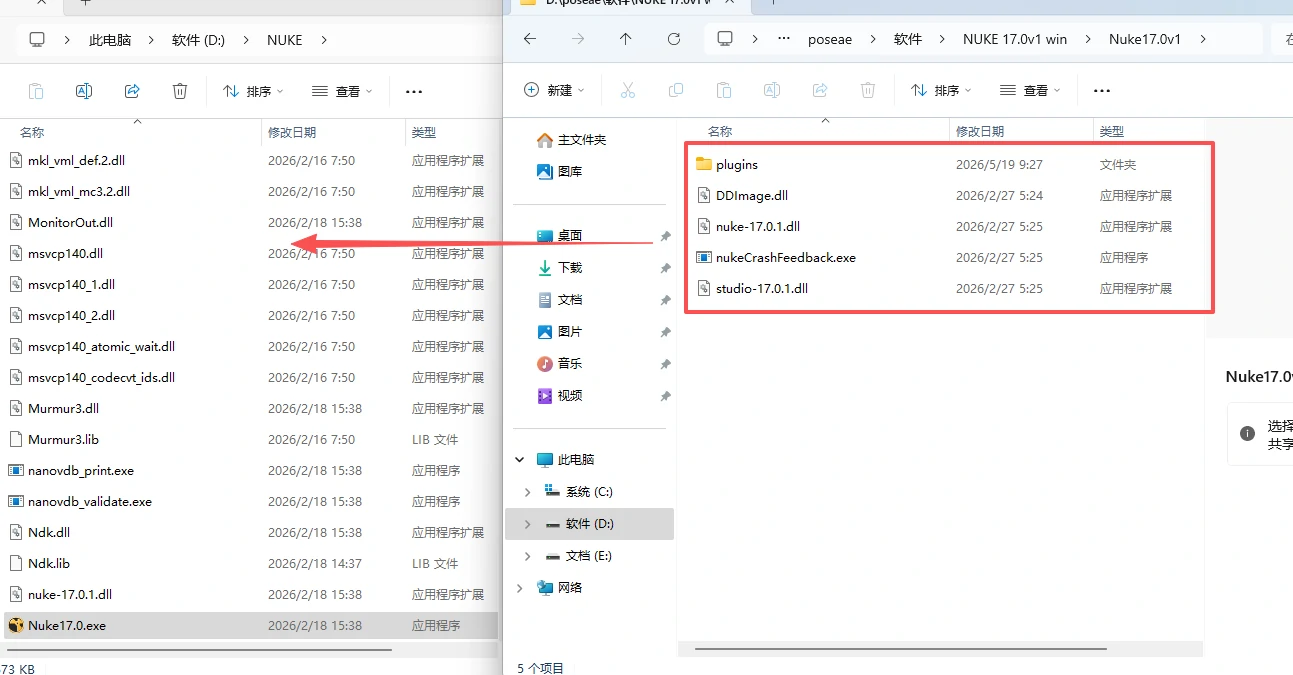Open 查看 dropdown in right window
The width and height of the screenshot is (1293, 675).
(x=1030, y=90)
